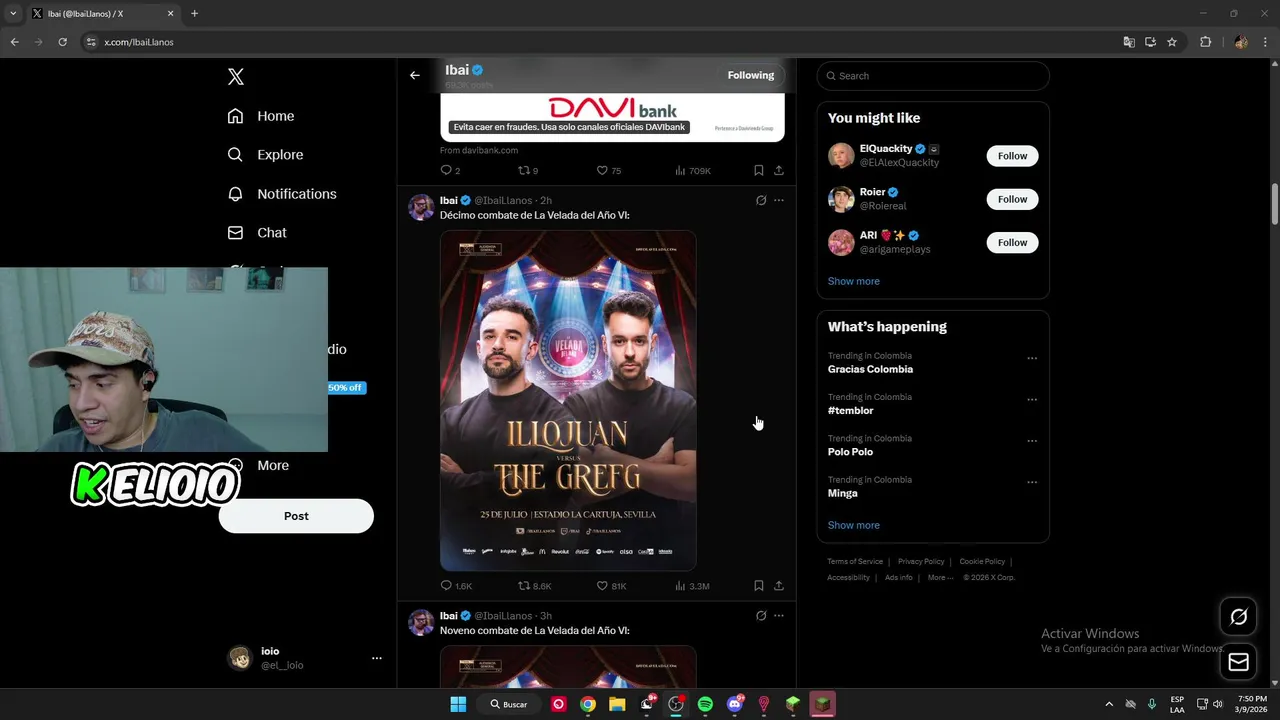Open the Minga trend

pyautogui.click(x=843, y=493)
